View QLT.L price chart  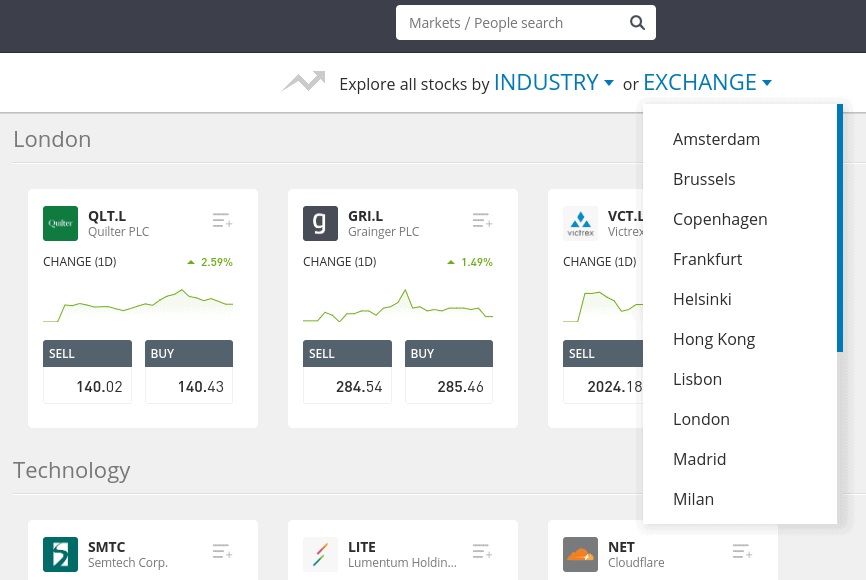pyautogui.click(x=138, y=305)
